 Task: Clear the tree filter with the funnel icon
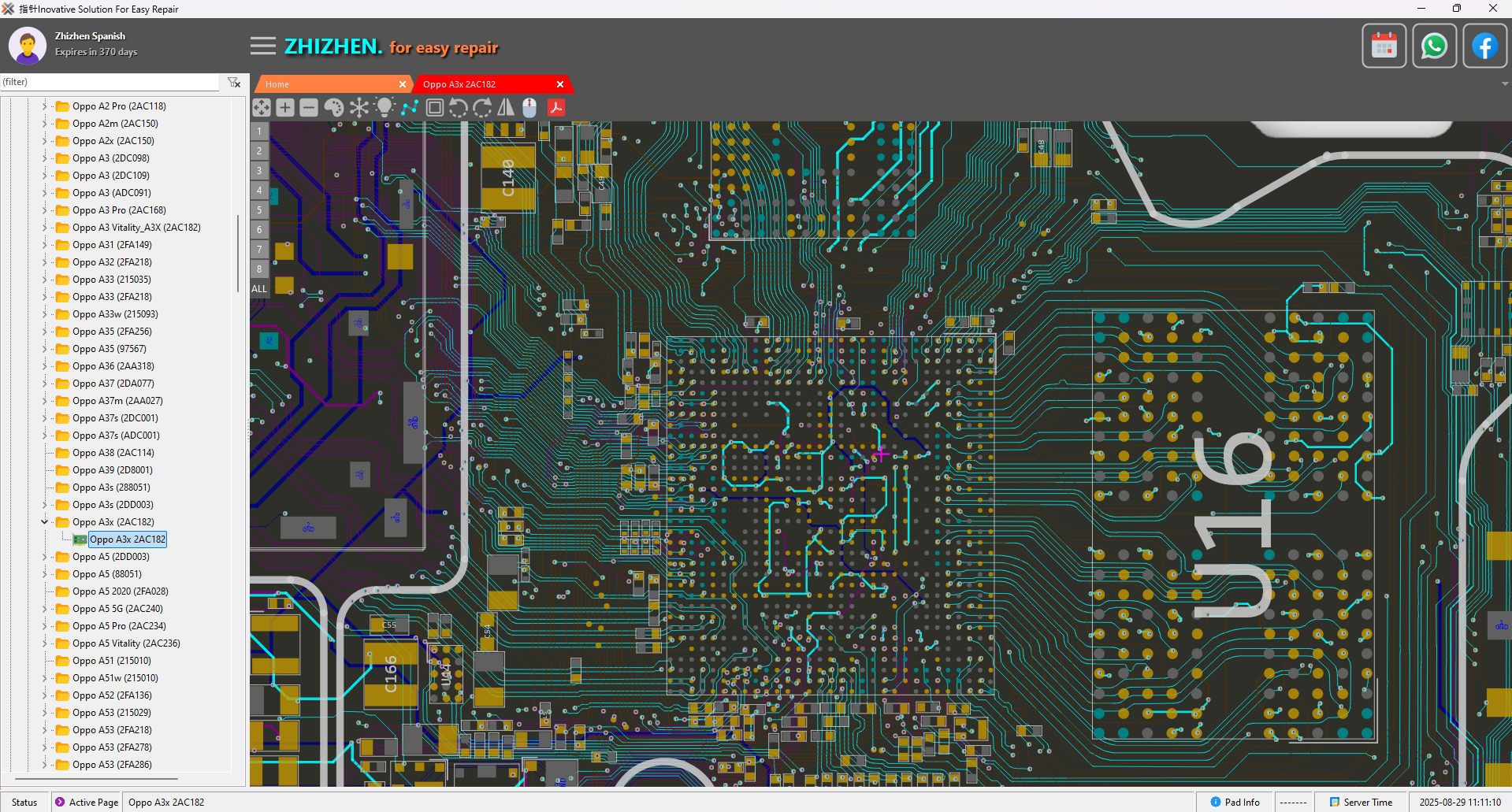click(234, 82)
